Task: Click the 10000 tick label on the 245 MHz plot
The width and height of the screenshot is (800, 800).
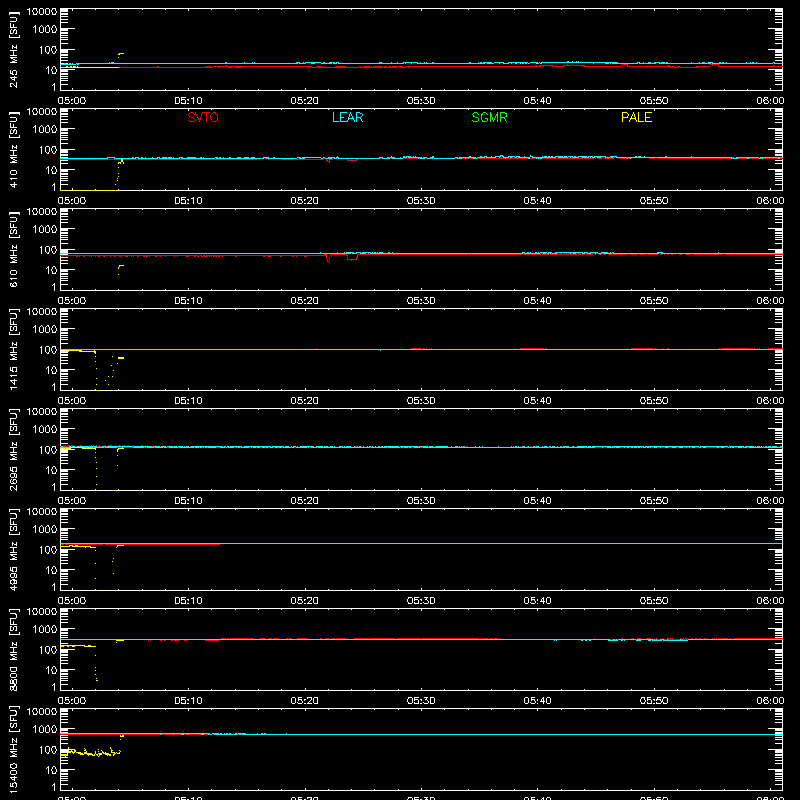Action: pos(42,12)
